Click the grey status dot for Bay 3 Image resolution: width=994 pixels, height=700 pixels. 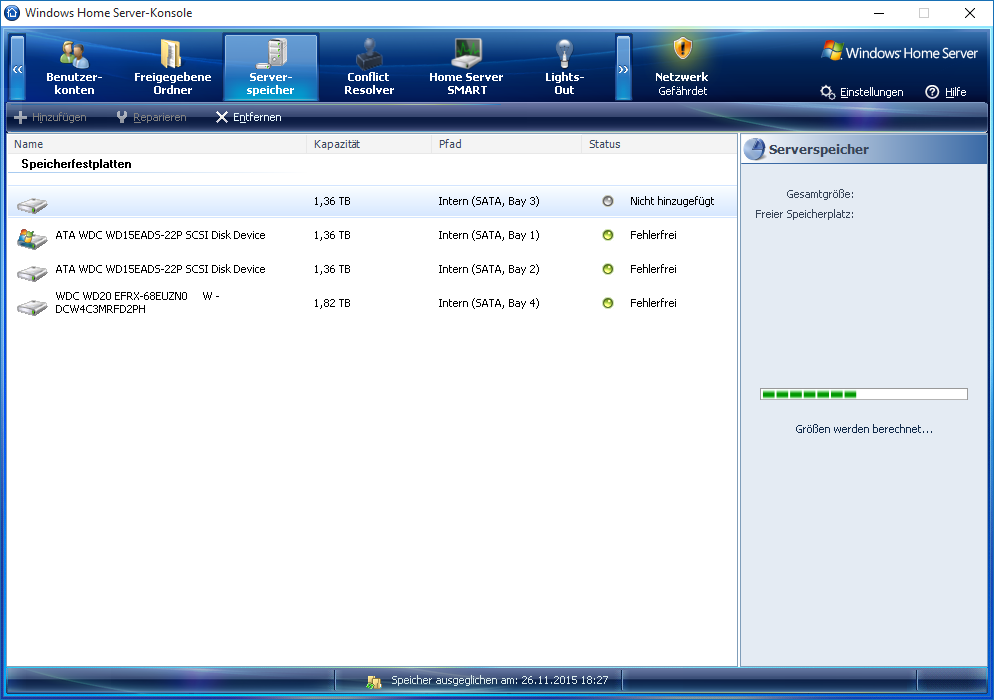point(608,201)
